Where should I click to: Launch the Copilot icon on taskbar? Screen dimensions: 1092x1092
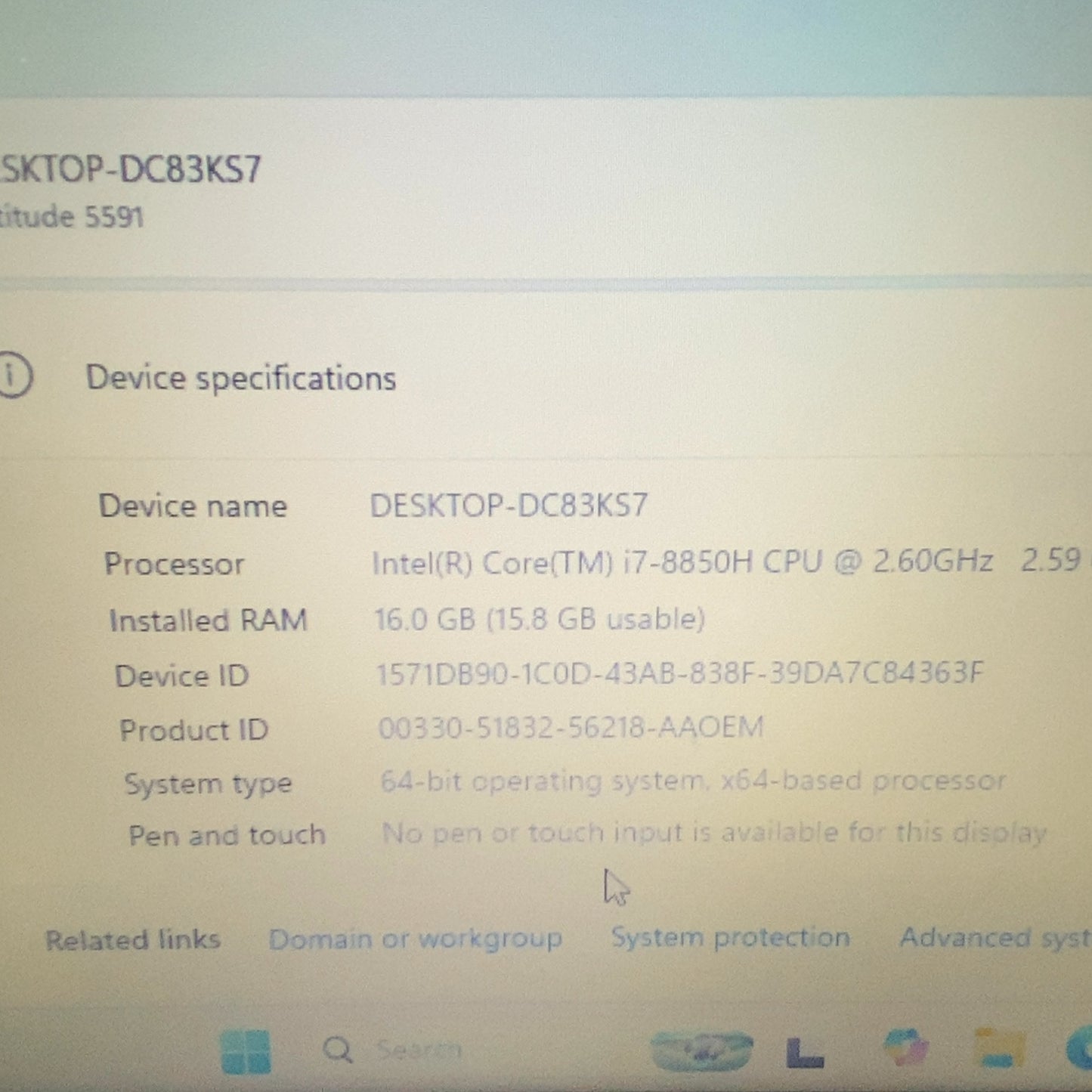(x=905, y=1049)
